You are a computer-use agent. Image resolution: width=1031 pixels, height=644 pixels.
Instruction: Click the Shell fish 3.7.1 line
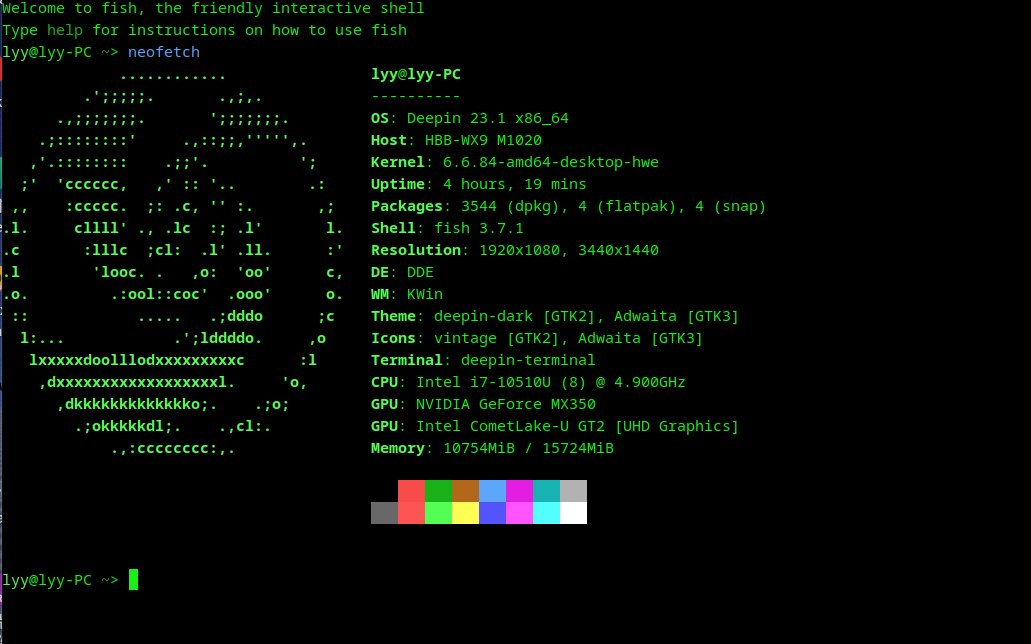coord(447,228)
